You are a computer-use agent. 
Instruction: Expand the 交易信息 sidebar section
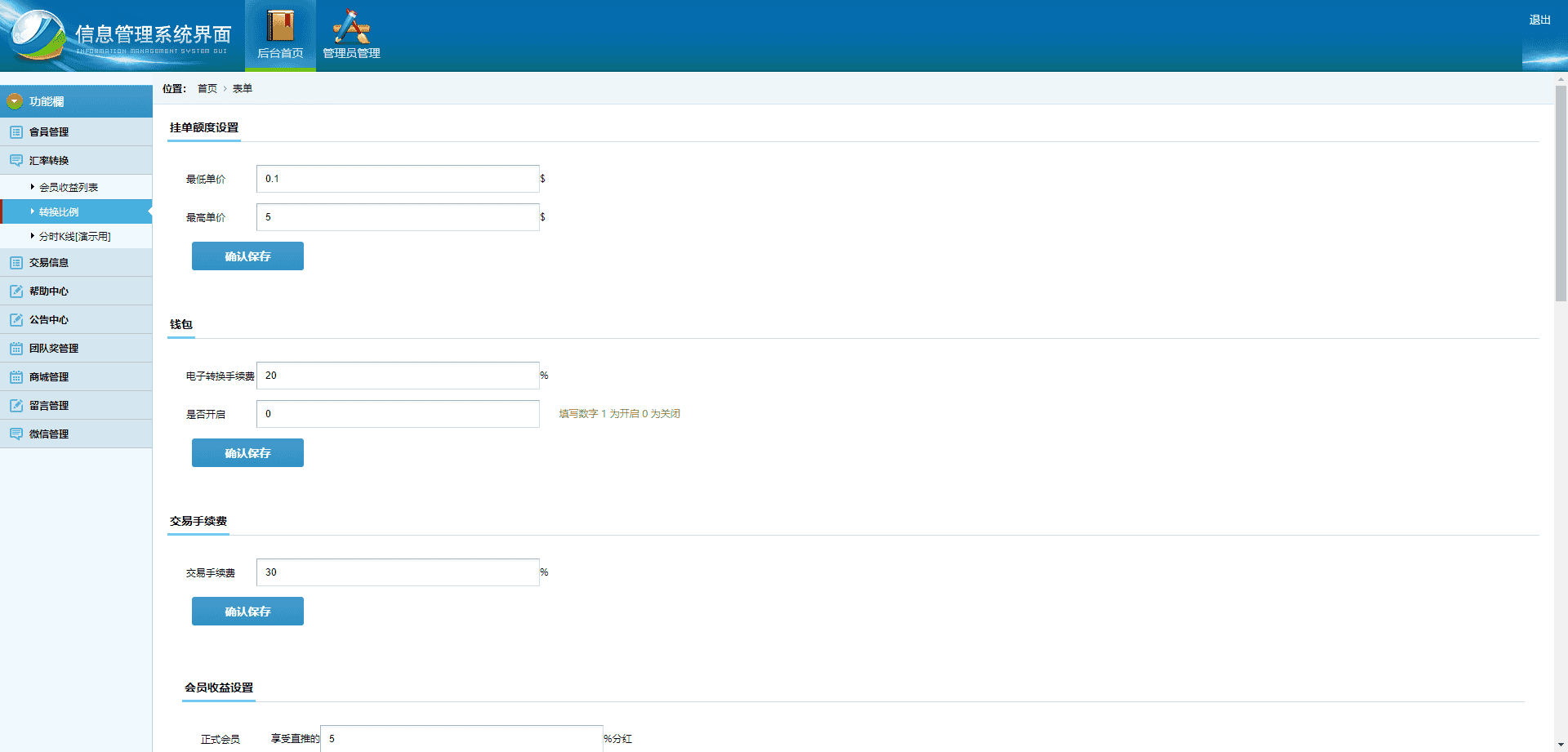click(76, 262)
